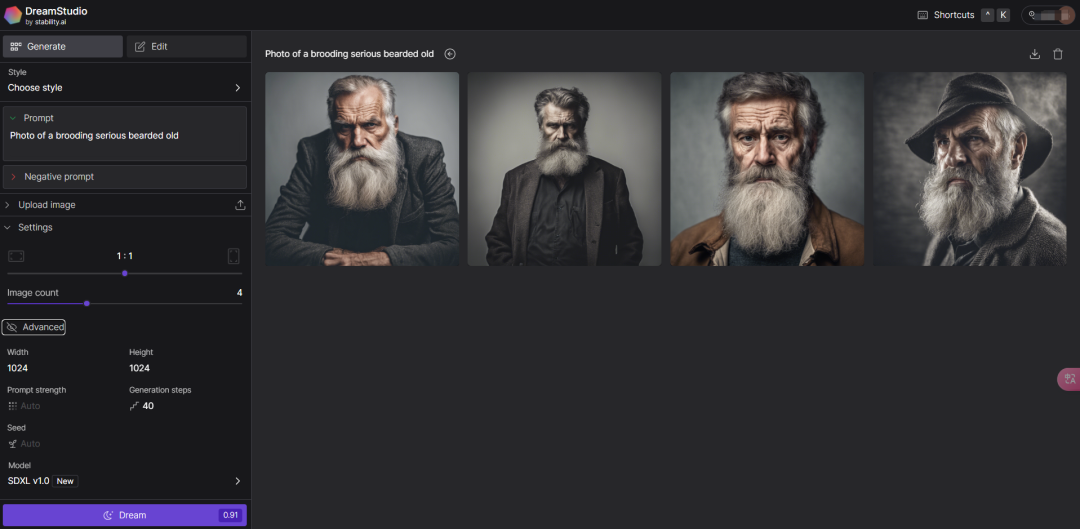Screen dimensions: 1080x529
Task: Switch to the Edit tab
Action: tap(187, 47)
